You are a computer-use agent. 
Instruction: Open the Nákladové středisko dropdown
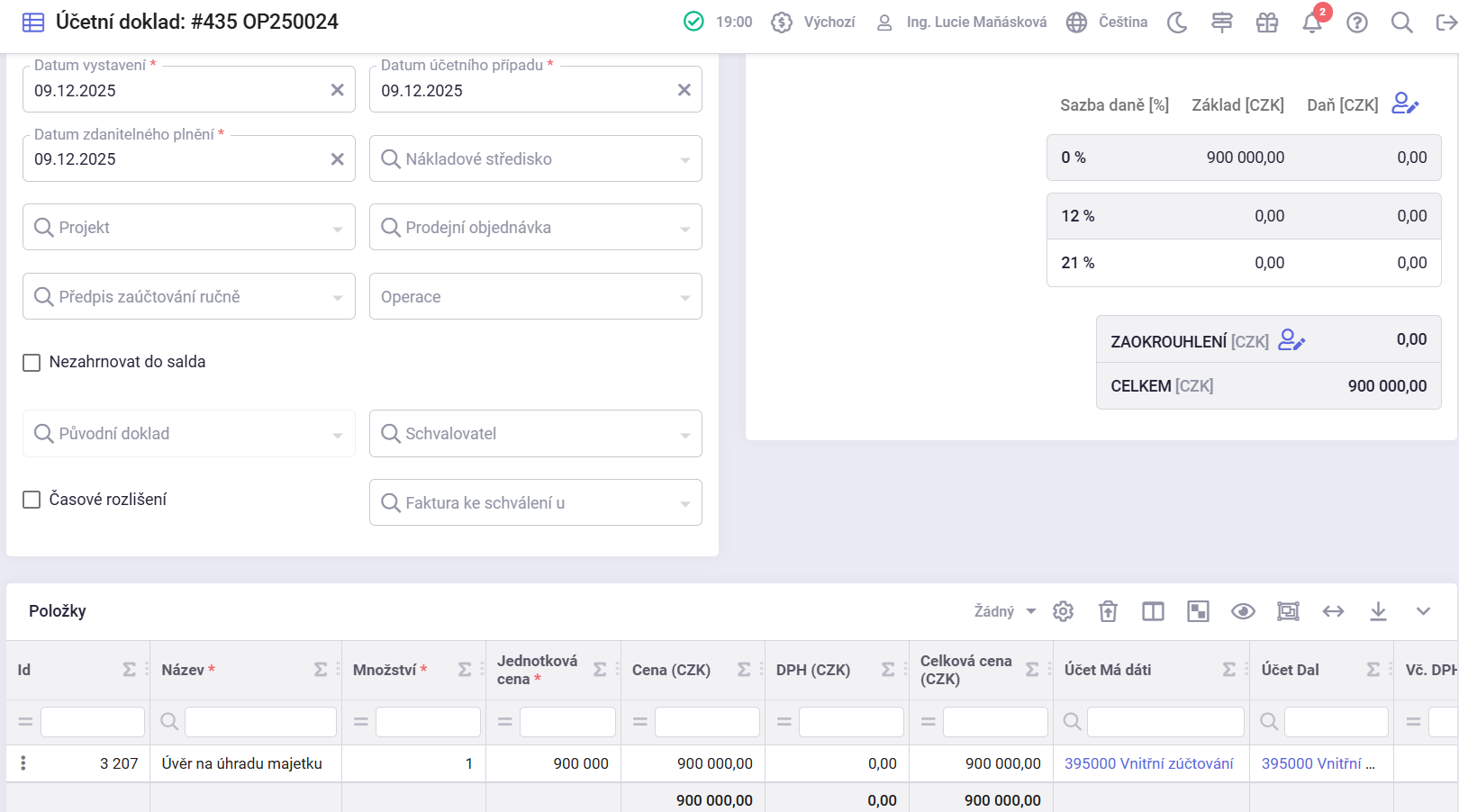[535, 159]
